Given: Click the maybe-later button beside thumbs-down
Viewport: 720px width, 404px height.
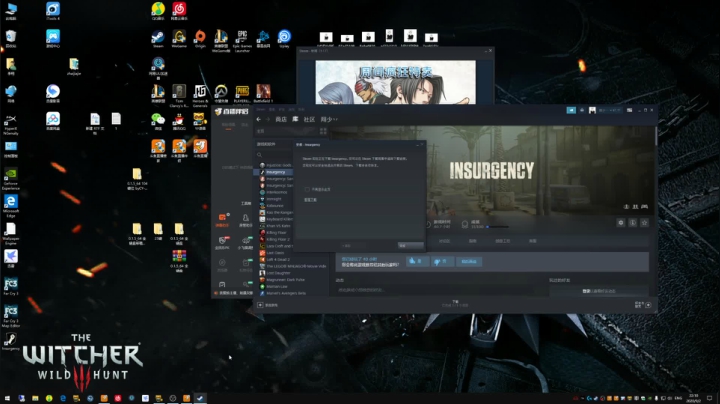Looking at the screenshot, I should [x=469, y=261].
